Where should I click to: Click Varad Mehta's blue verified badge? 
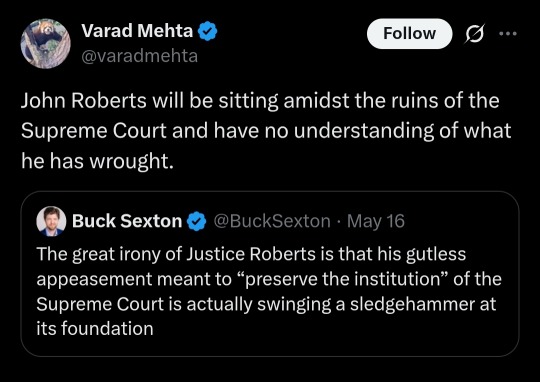(207, 31)
